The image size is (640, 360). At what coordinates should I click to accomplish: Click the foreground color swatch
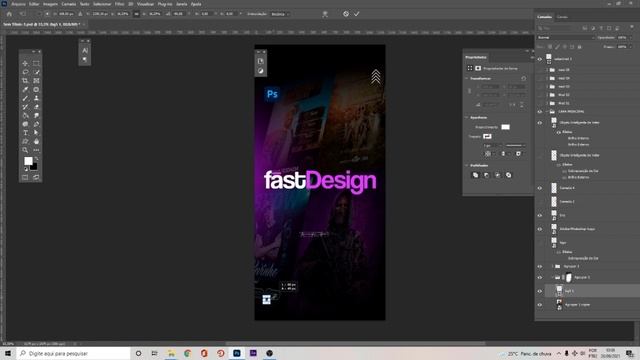click(28, 161)
